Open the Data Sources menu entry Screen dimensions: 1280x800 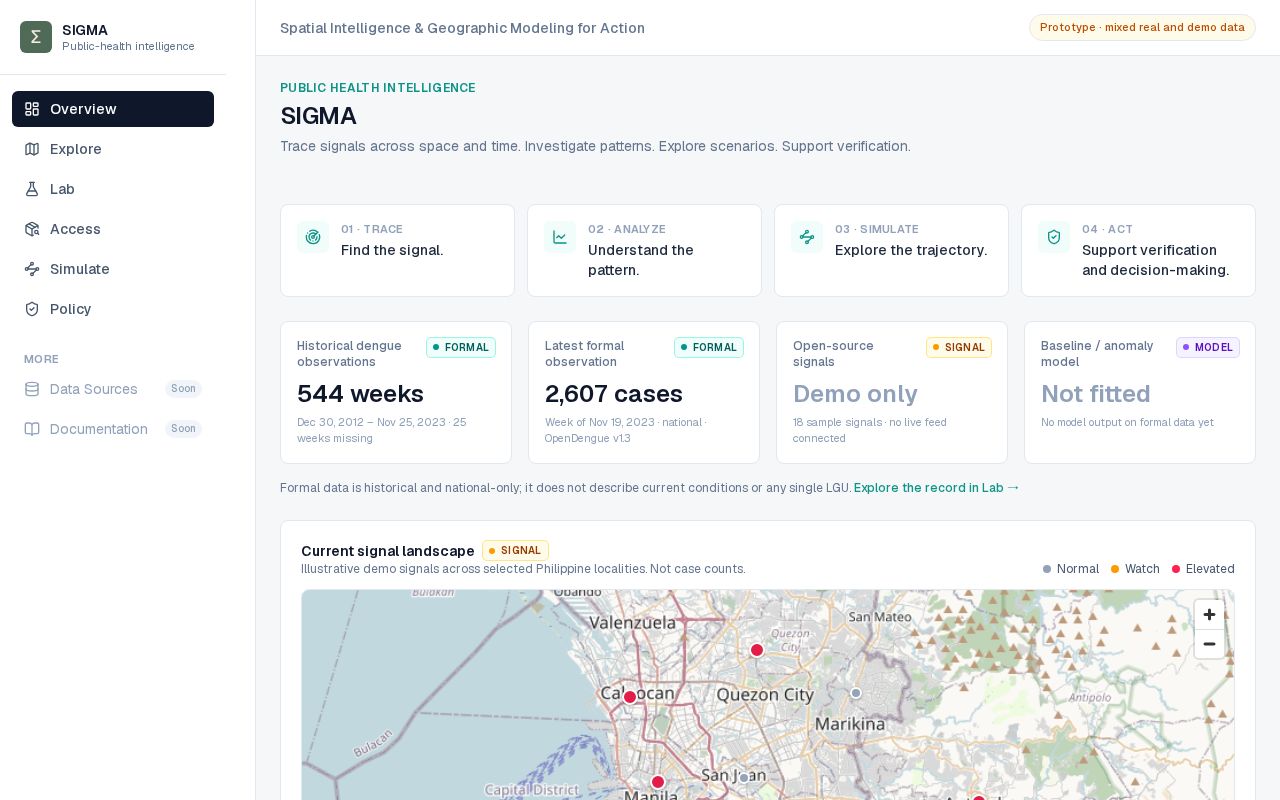(x=113, y=389)
